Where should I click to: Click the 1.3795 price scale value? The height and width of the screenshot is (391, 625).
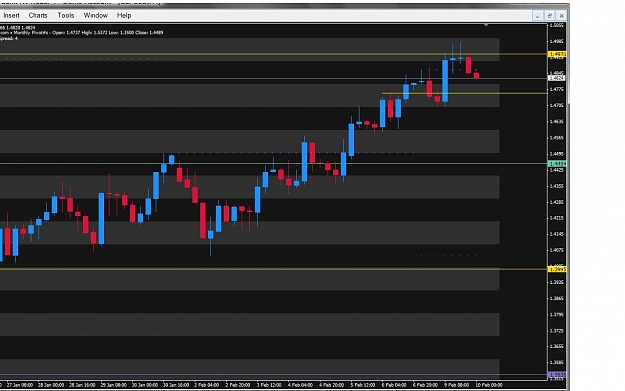coord(556,315)
